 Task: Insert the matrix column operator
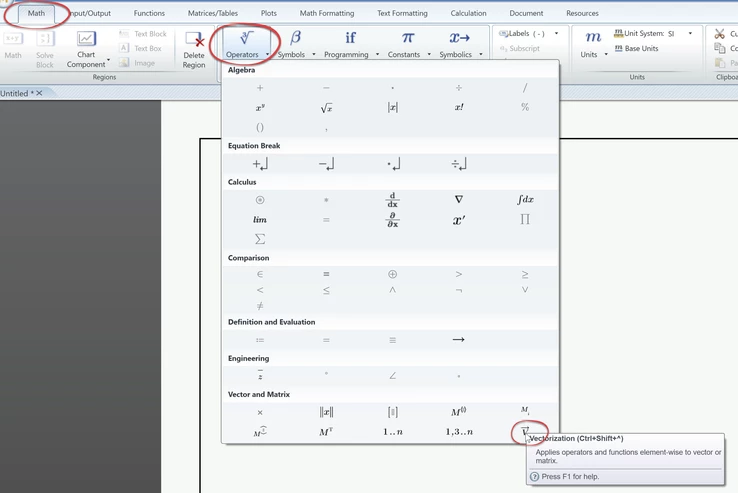459,412
